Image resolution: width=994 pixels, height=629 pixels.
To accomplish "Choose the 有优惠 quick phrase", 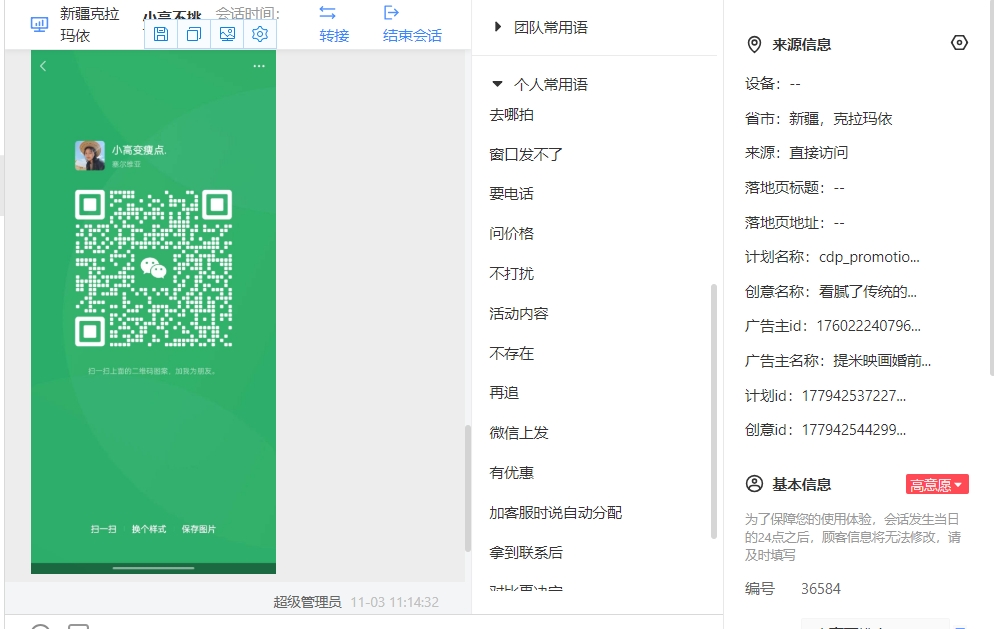I will [512, 472].
